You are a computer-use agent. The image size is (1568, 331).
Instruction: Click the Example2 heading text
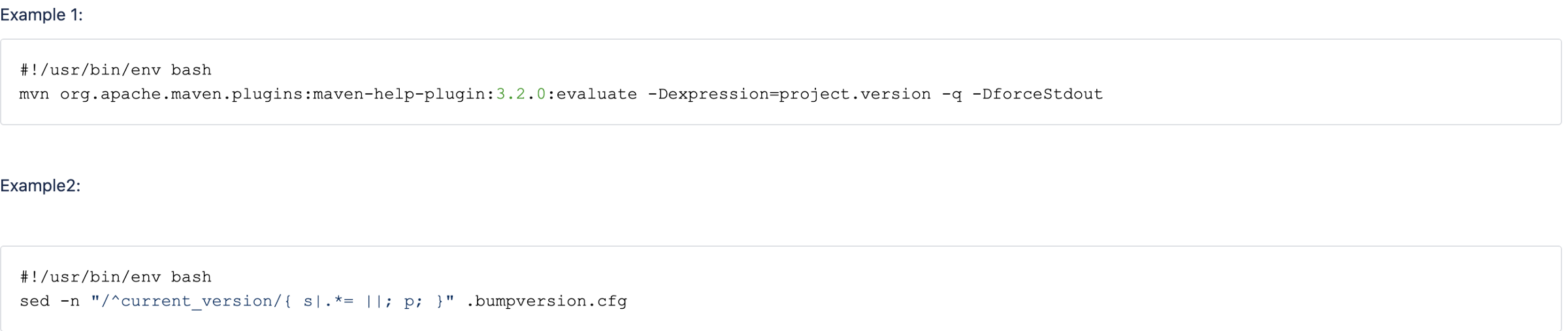[x=40, y=186]
